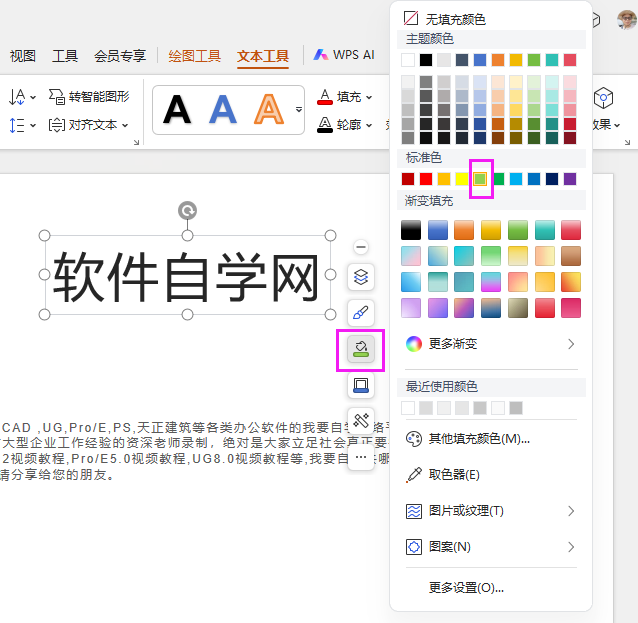
Task: Click the text box containing 软件自学网
Action: [x=187, y=275]
